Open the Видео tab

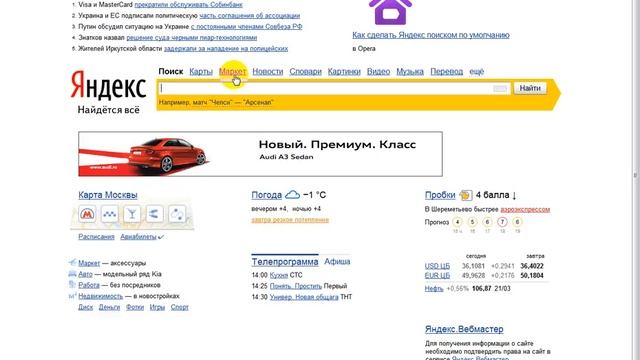click(378, 71)
